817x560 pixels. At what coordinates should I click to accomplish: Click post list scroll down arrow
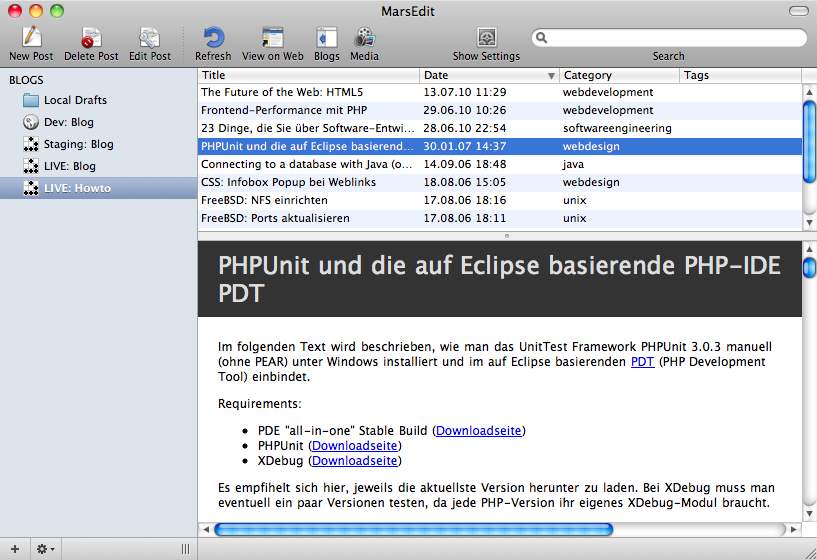809,222
